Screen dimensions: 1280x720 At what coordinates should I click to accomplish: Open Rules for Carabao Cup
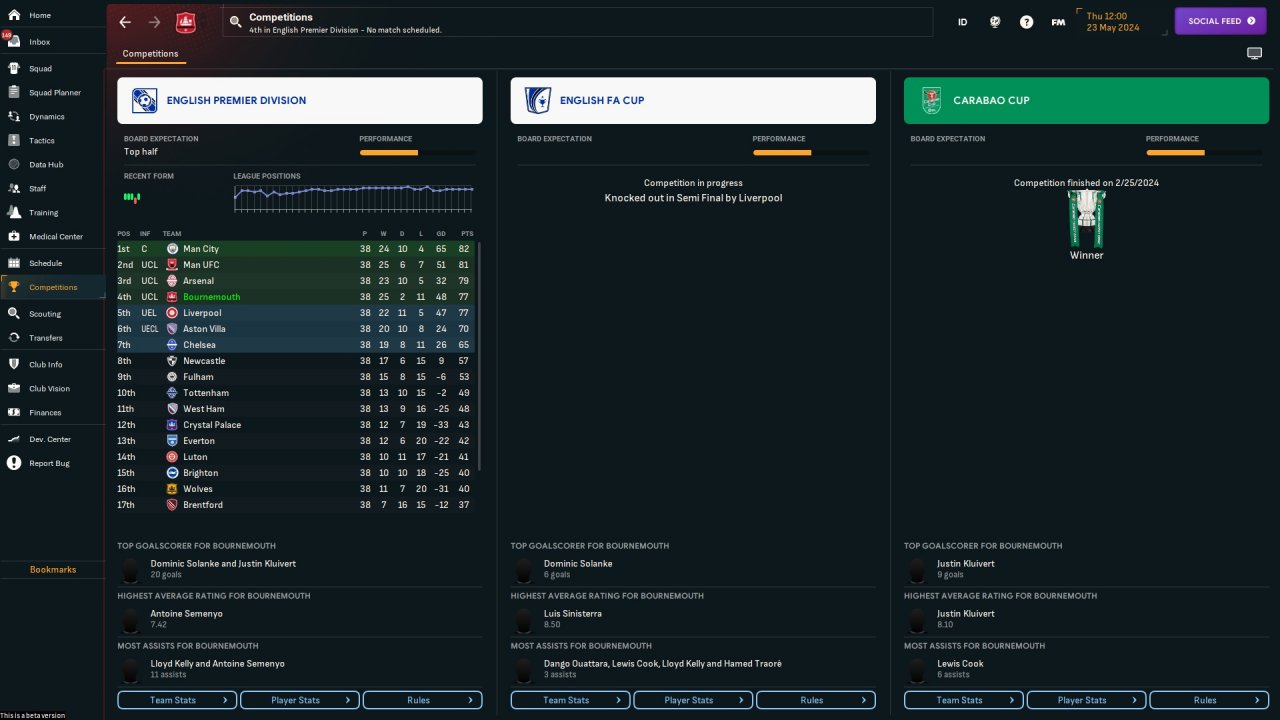pos(1209,700)
